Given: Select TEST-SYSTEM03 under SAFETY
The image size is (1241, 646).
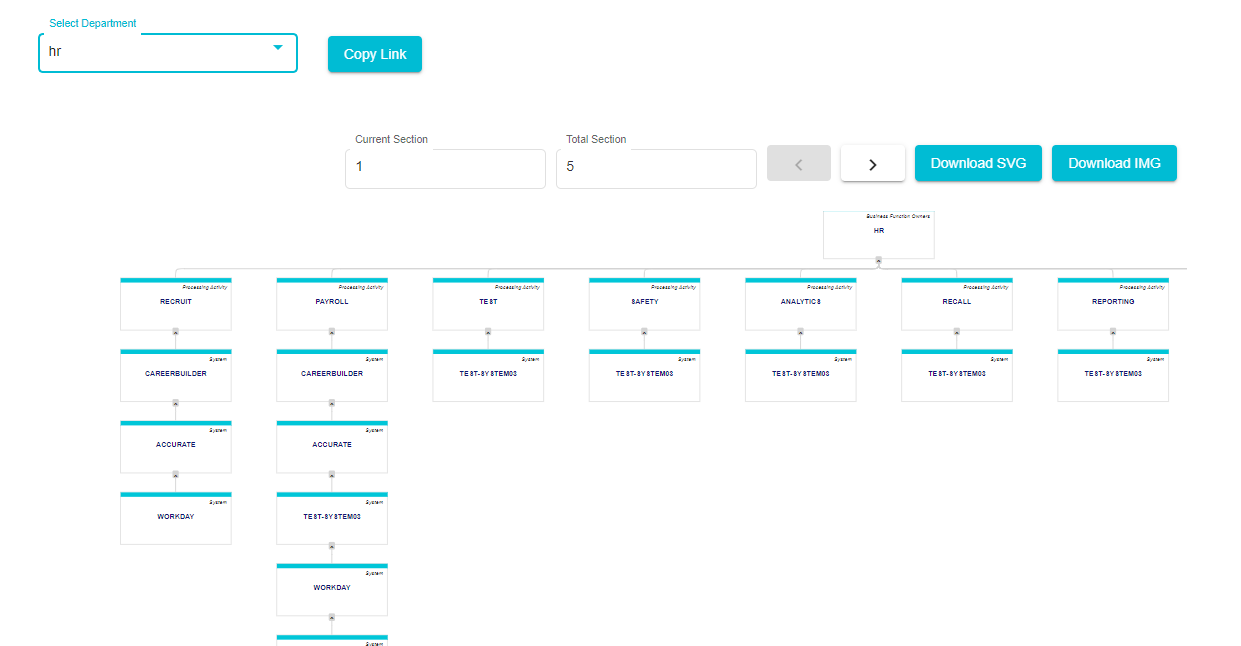Looking at the screenshot, I should click(645, 375).
